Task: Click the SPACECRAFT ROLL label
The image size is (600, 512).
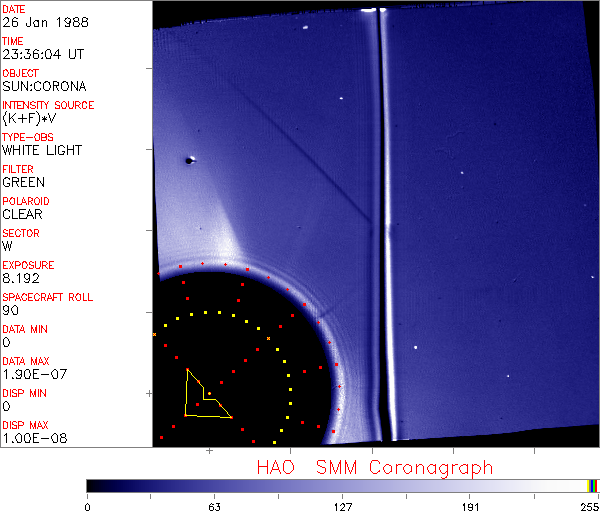Action: click(x=48, y=297)
